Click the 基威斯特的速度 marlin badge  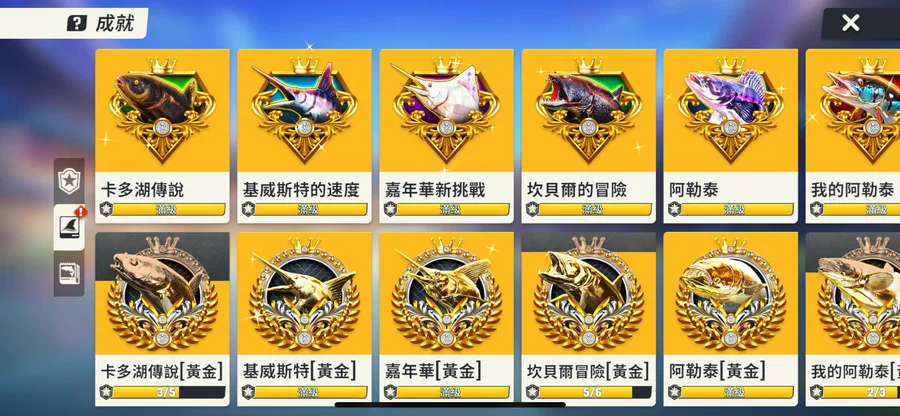pyautogui.click(x=304, y=110)
